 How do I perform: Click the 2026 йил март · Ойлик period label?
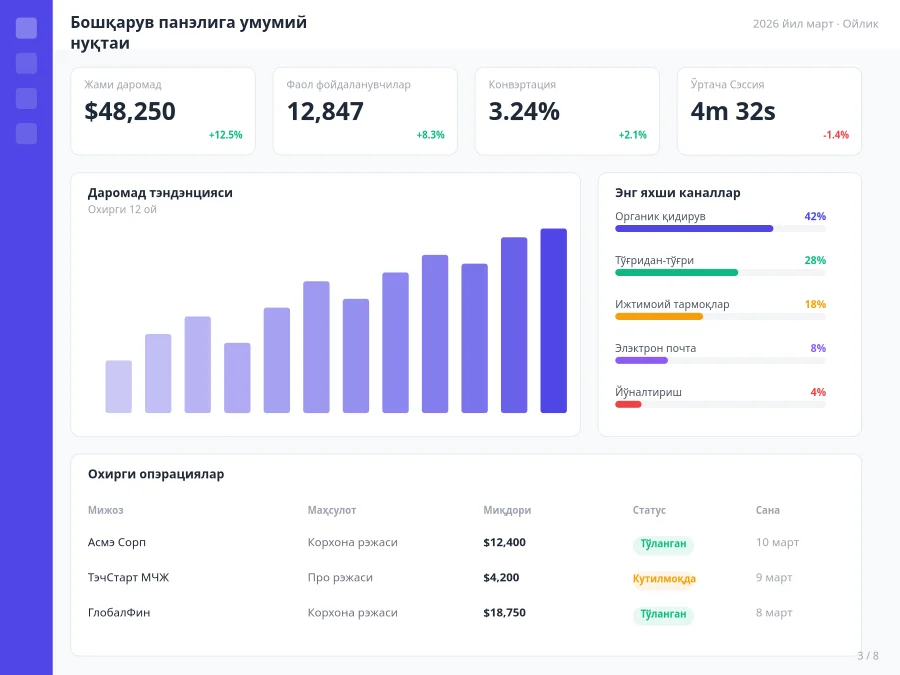coord(816,24)
